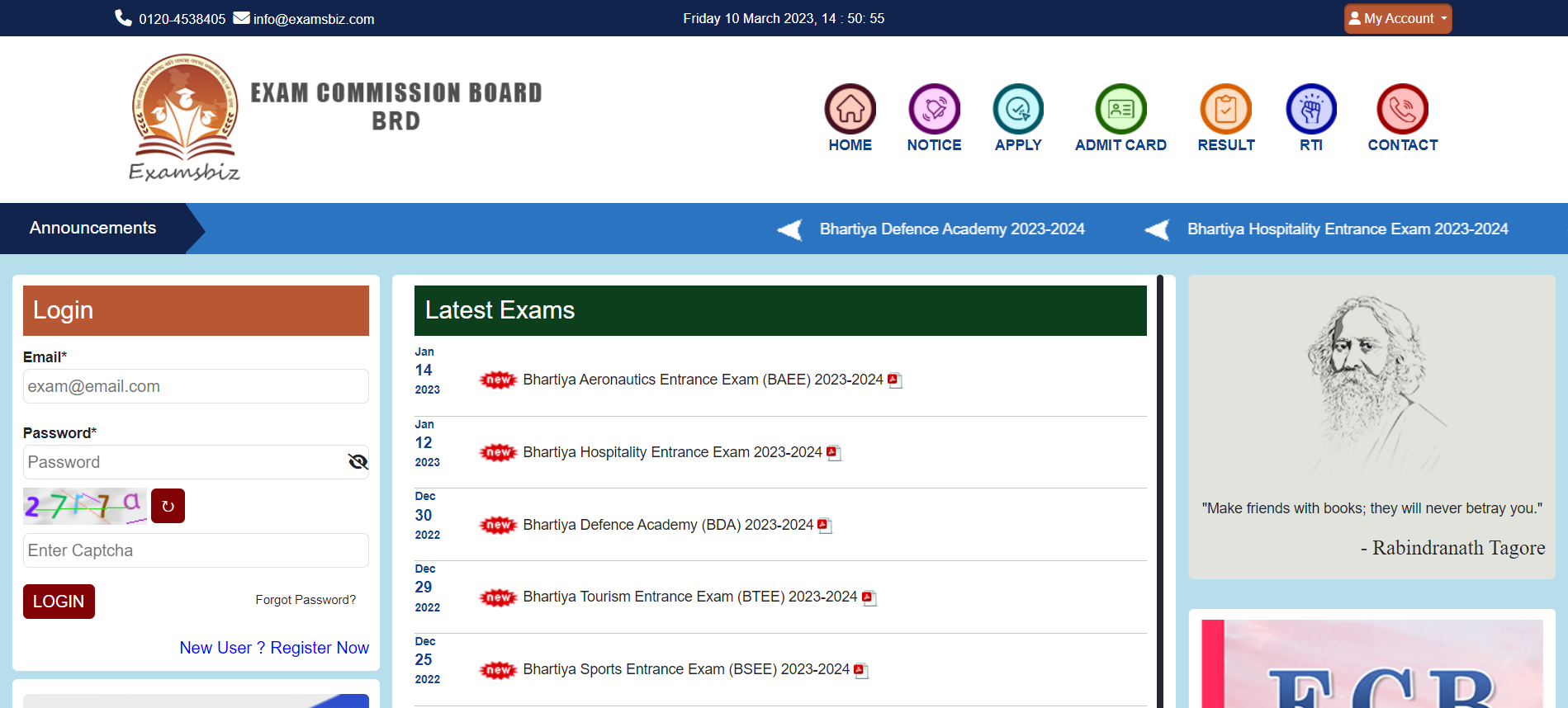Open PDF icon for Bhartiya Tourism Entrance Exam
This screenshot has height=708, width=1568.
pyautogui.click(x=869, y=597)
